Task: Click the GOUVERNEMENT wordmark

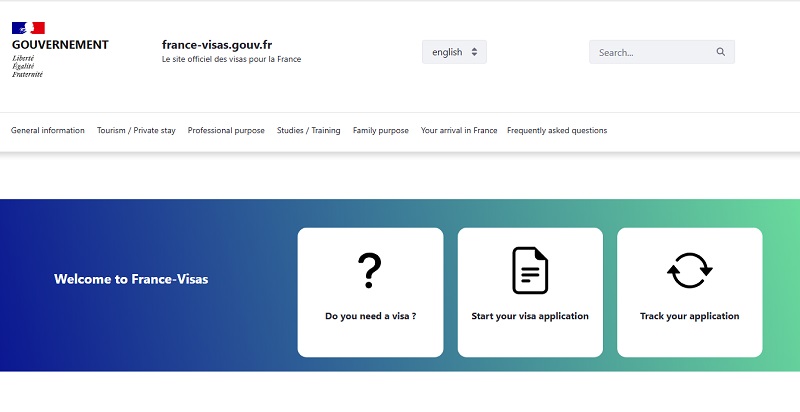Action: click(60, 45)
